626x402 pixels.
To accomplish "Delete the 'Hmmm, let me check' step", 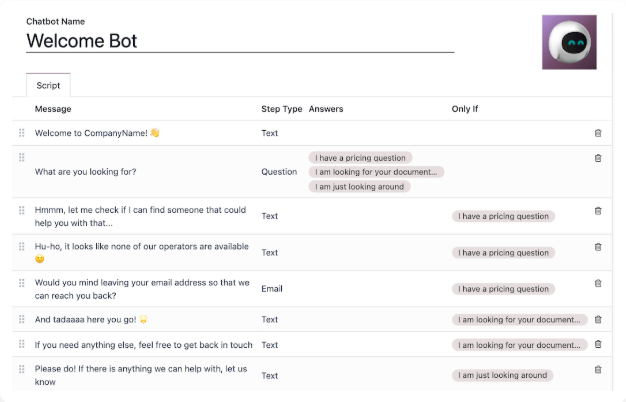I will pyautogui.click(x=598, y=210).
